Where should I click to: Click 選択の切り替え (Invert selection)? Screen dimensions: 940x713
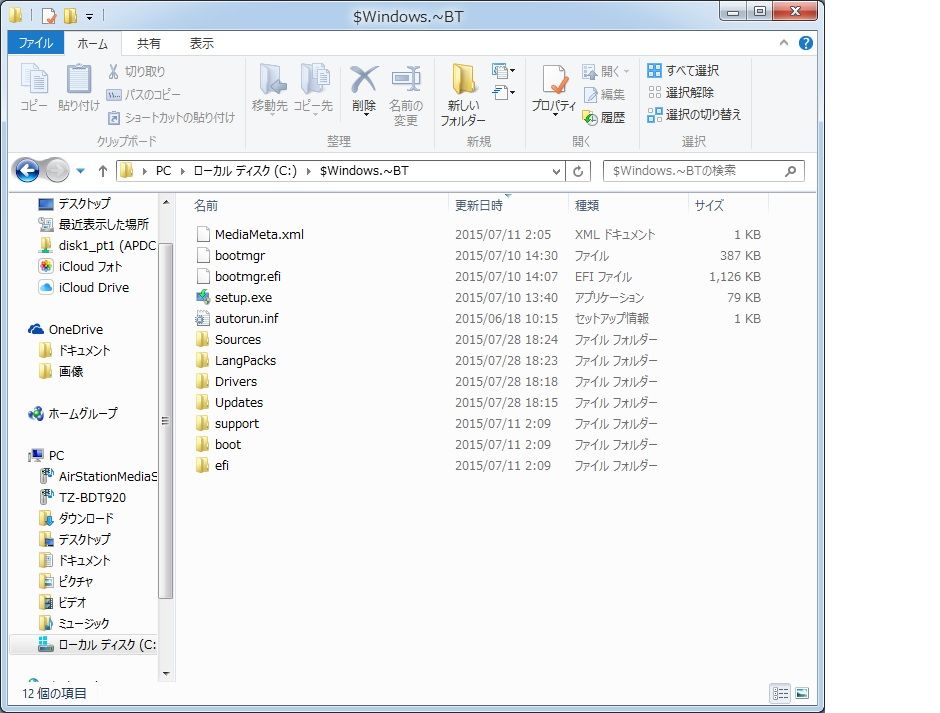coord(694,115)
